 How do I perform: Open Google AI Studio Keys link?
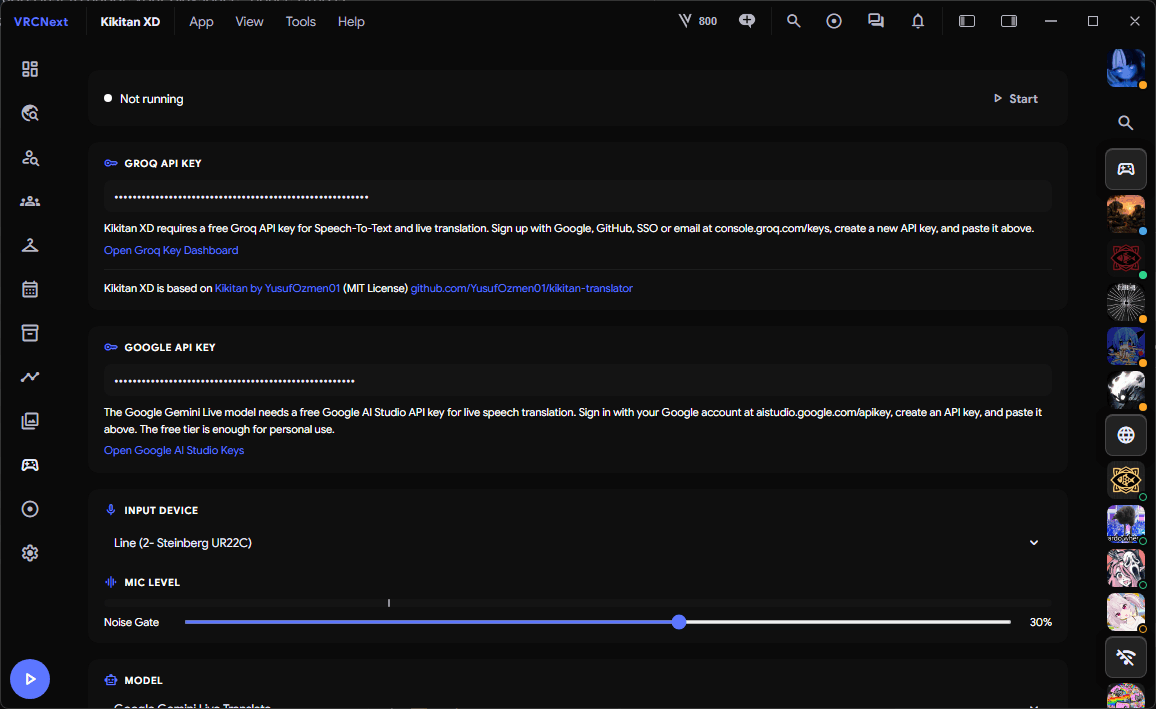point(174,450)
